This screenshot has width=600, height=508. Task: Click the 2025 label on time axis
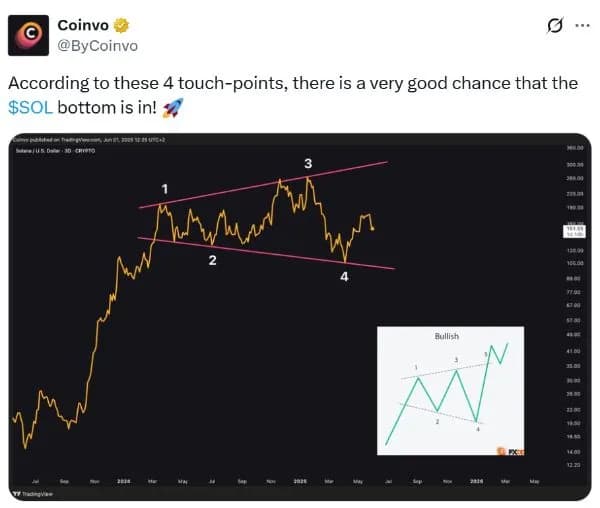coord(298,481)
